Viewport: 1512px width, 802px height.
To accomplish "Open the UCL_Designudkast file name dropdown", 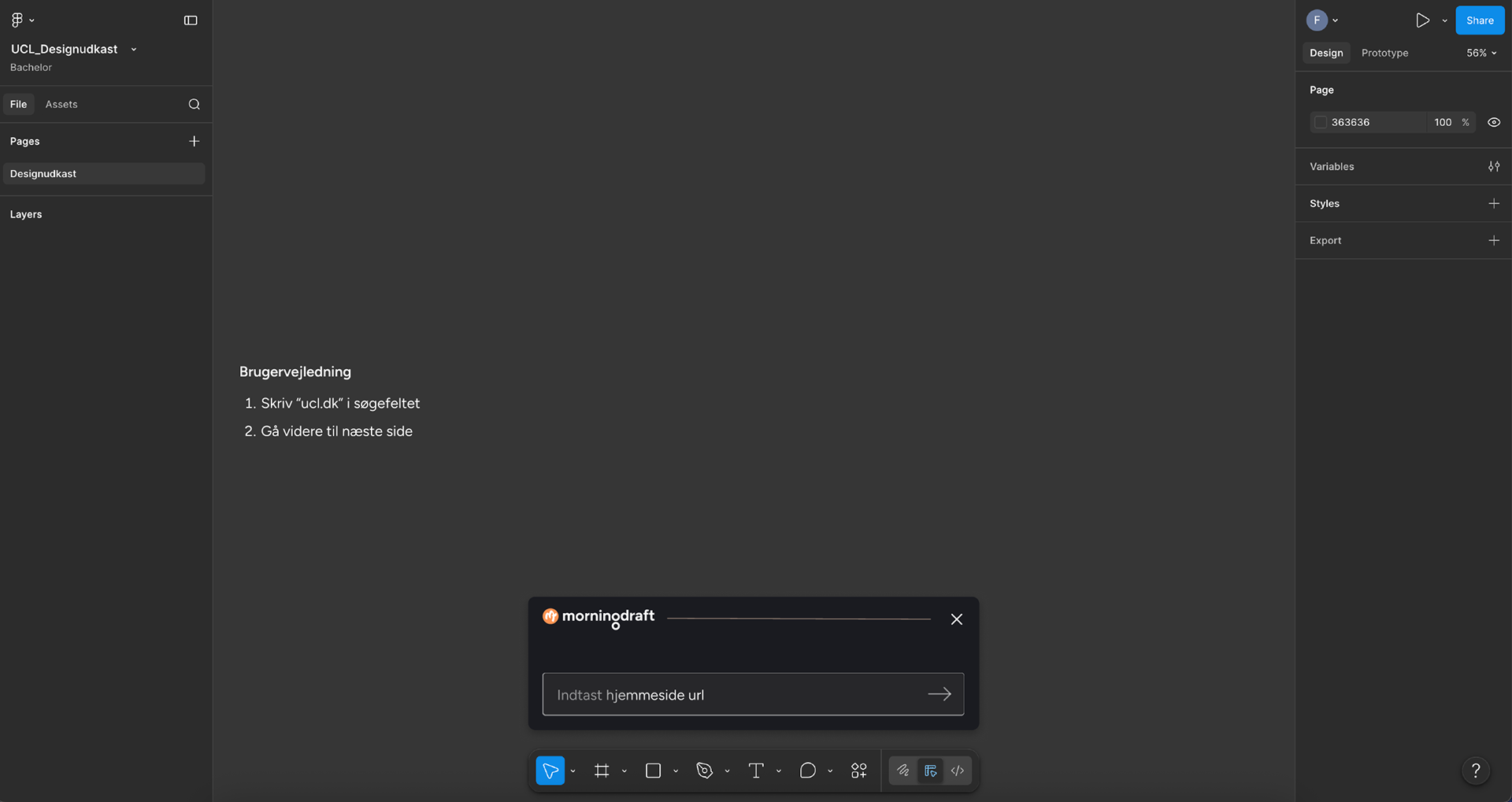I will point(134,49).
